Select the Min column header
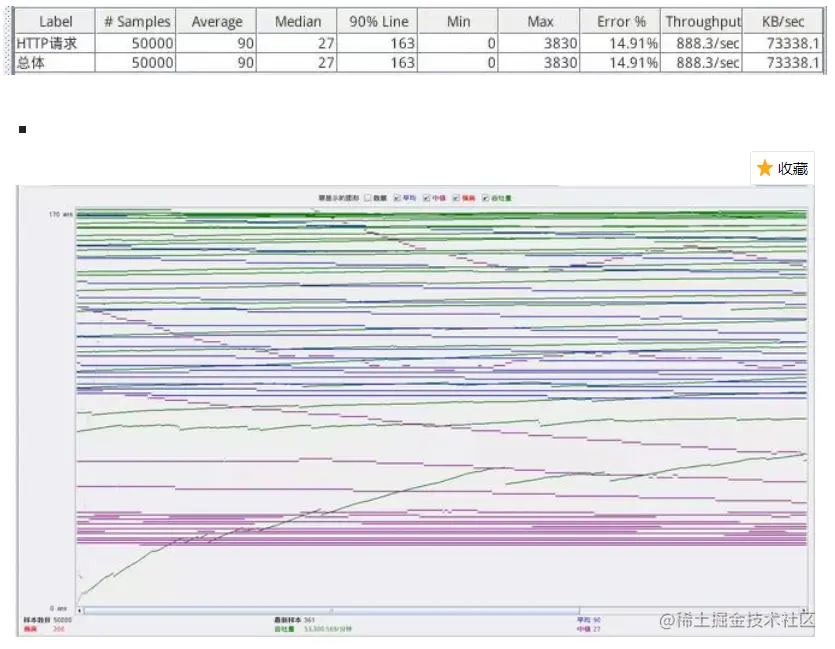The image size is (835, 649). [459, 21]
